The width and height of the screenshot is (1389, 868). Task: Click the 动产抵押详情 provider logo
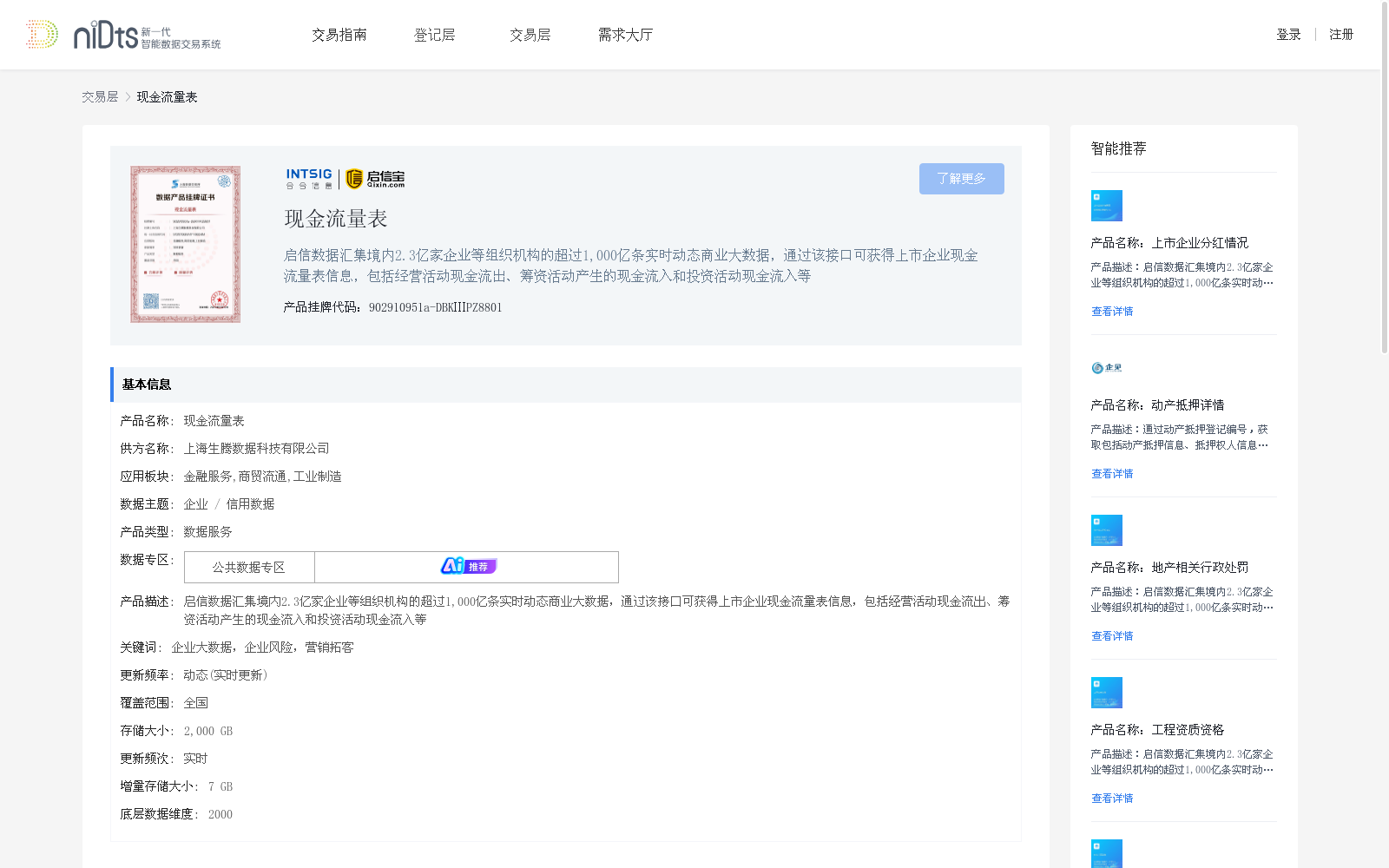pos(1107,368)
